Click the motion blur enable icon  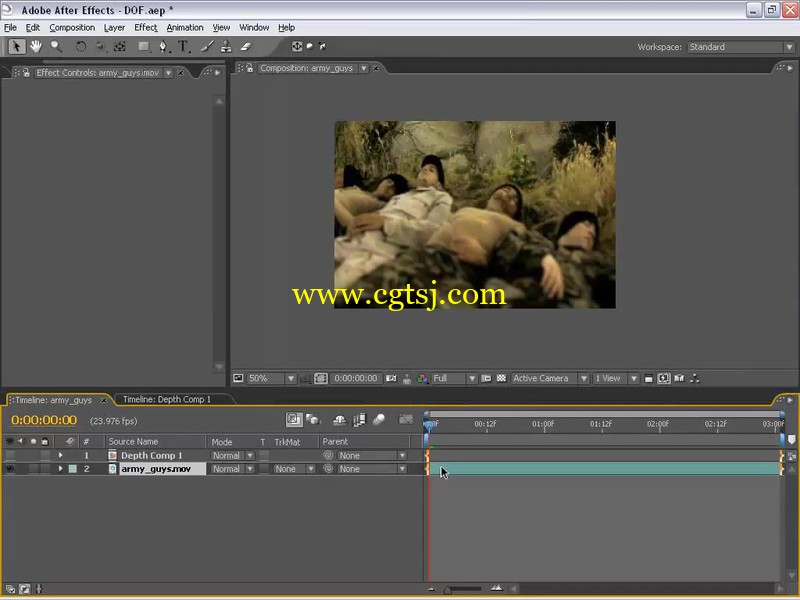(x=379, y=420)
